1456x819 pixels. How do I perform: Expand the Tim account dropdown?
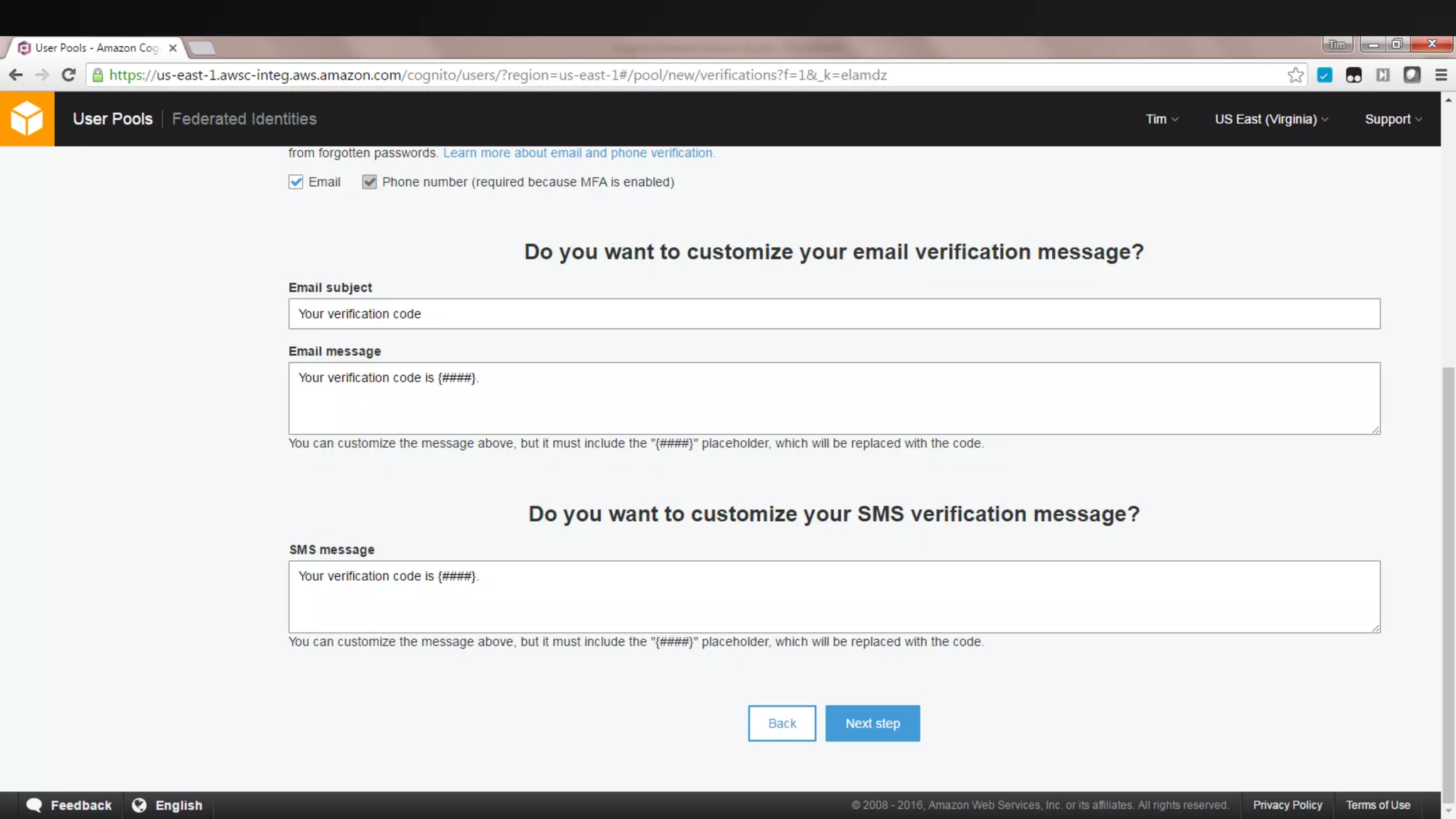coord(1162,119)
